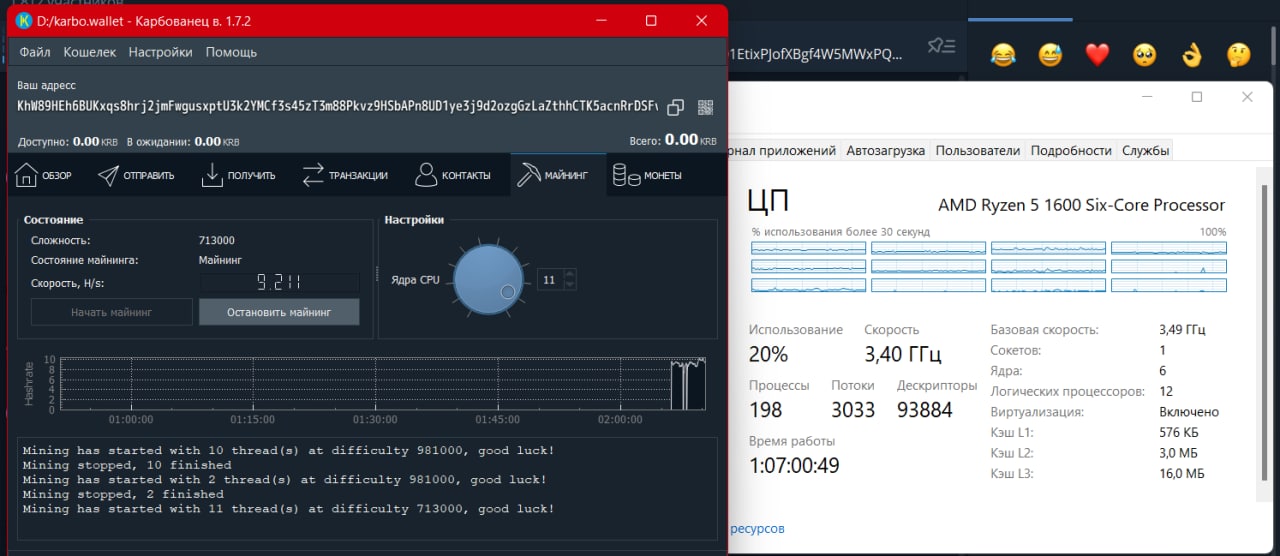Screen dimensions: 1280x556
Task: Open the Получить receive tab
Action: 238,175
